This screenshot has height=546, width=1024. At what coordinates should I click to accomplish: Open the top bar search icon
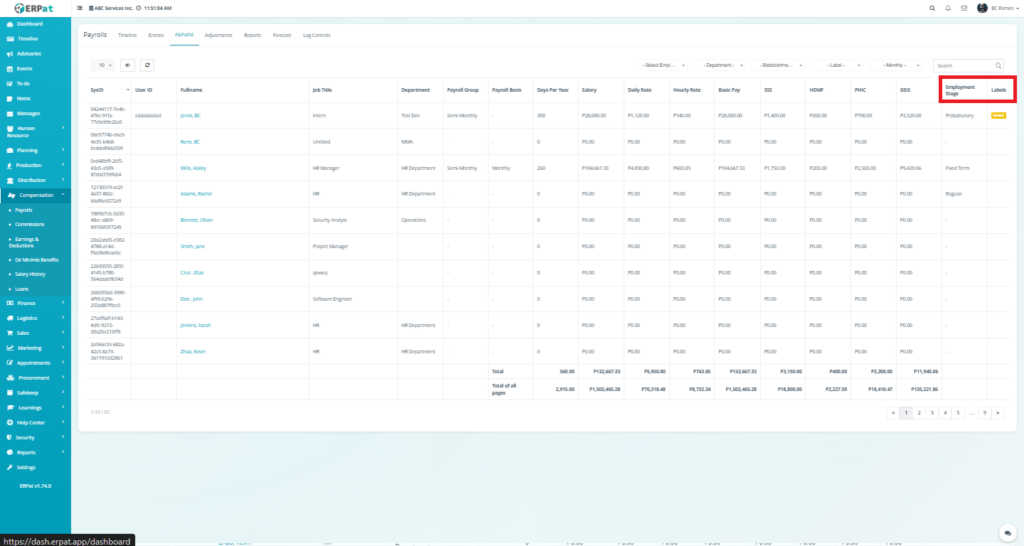[933, 8]
